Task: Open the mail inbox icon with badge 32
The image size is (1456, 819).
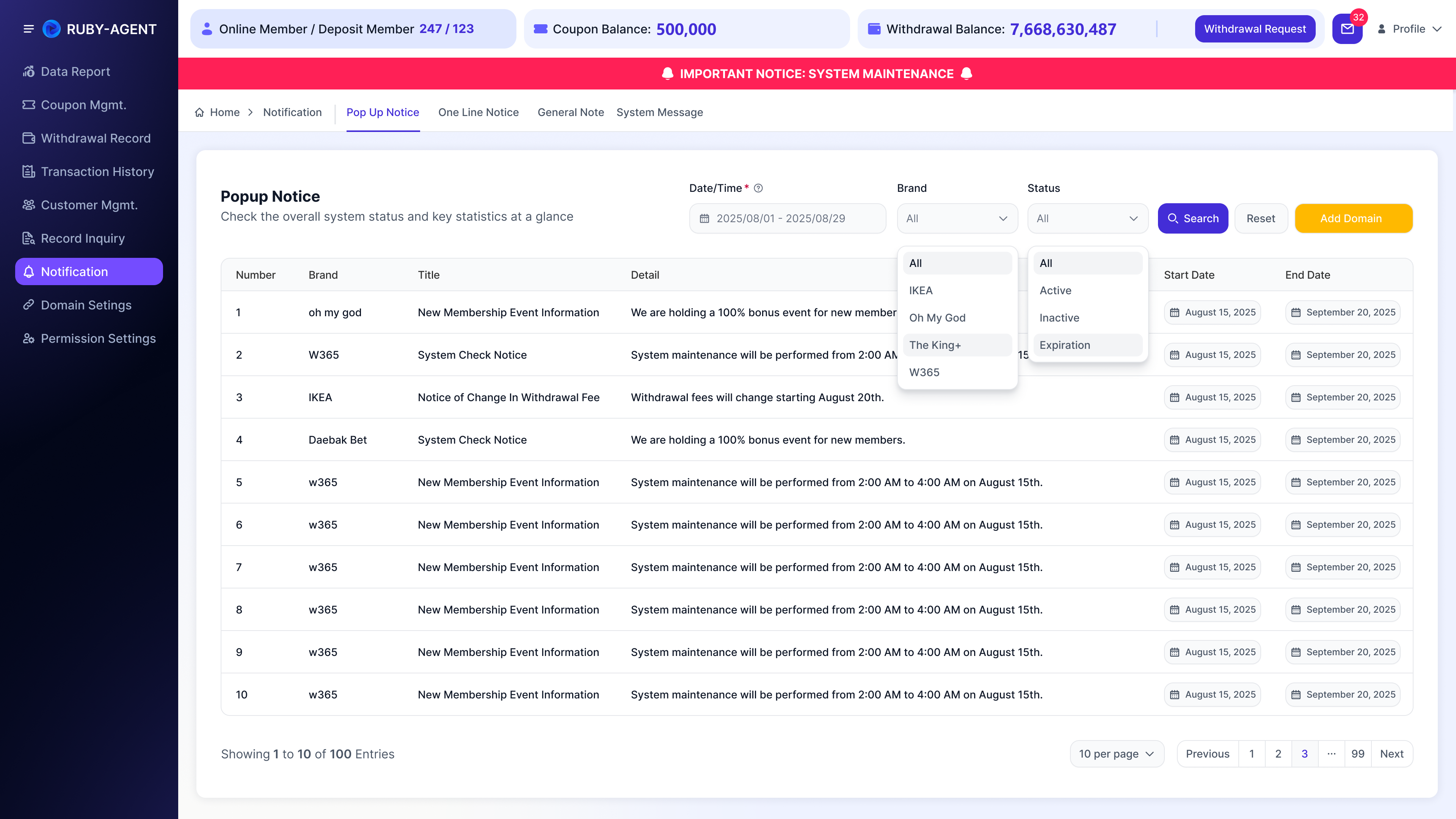Action: [1348, 29]
